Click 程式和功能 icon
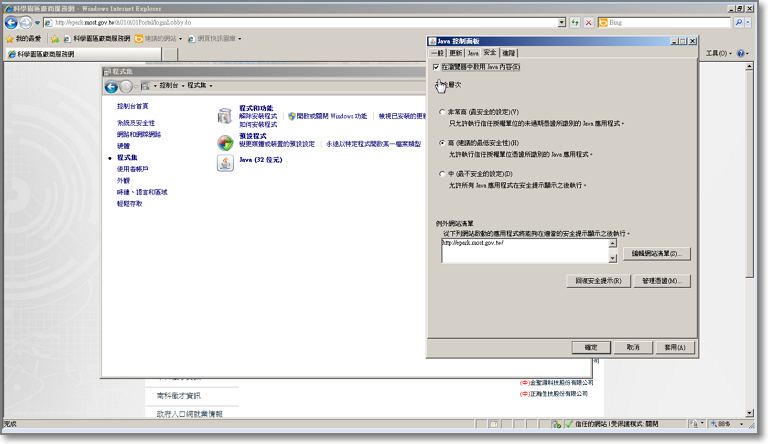 [x=225, y=116]
